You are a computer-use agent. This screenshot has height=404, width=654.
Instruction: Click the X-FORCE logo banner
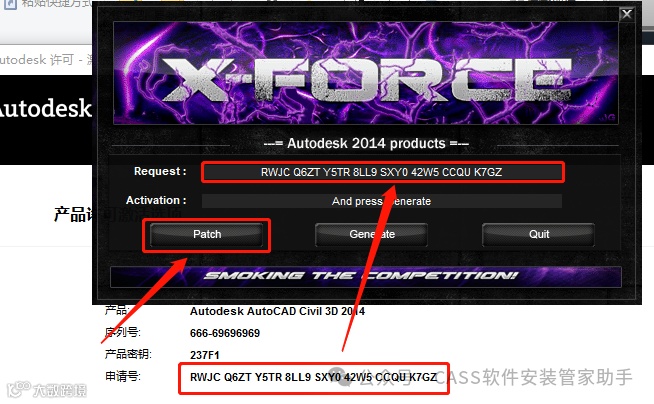coord(366,73)
